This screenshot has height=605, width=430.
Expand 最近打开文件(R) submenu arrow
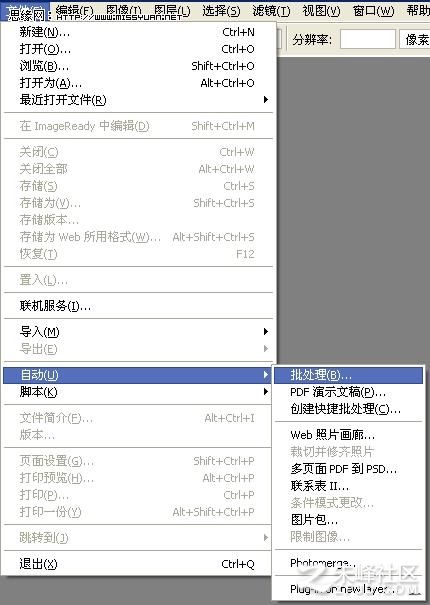point(266,100)
